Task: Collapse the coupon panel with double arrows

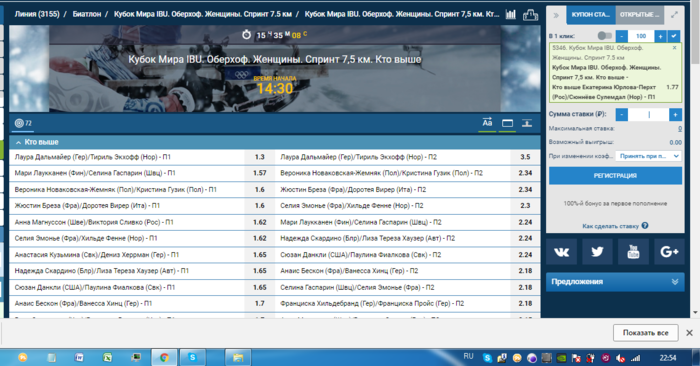Action: [556, 15]
